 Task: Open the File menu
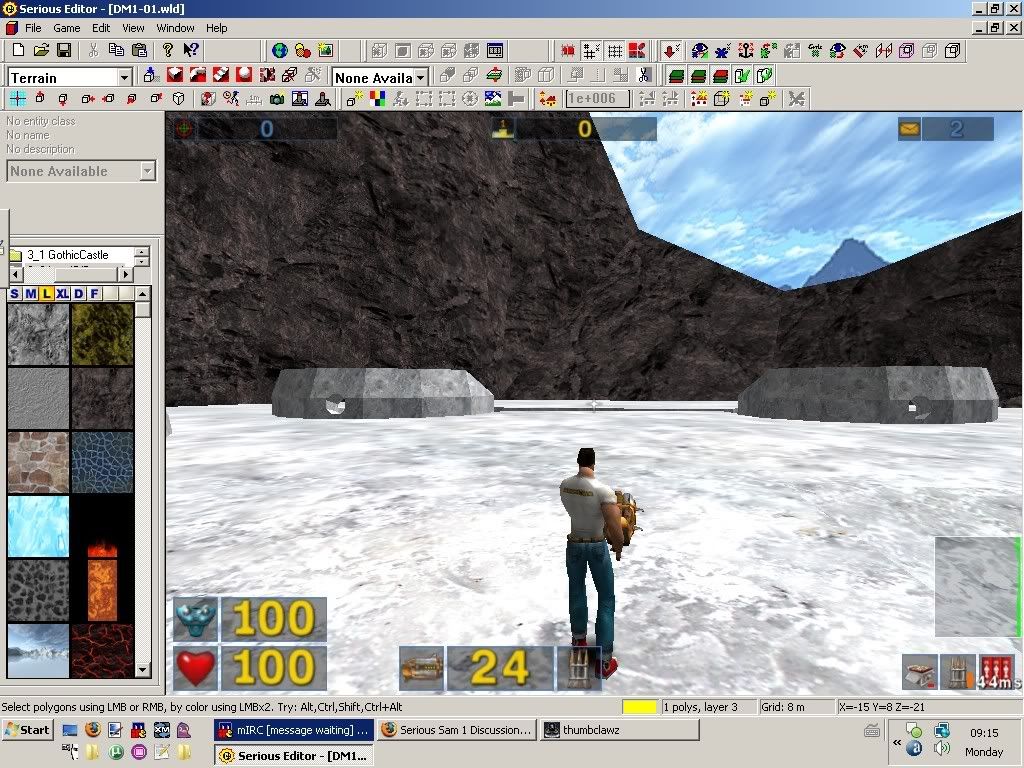(33, 28)
